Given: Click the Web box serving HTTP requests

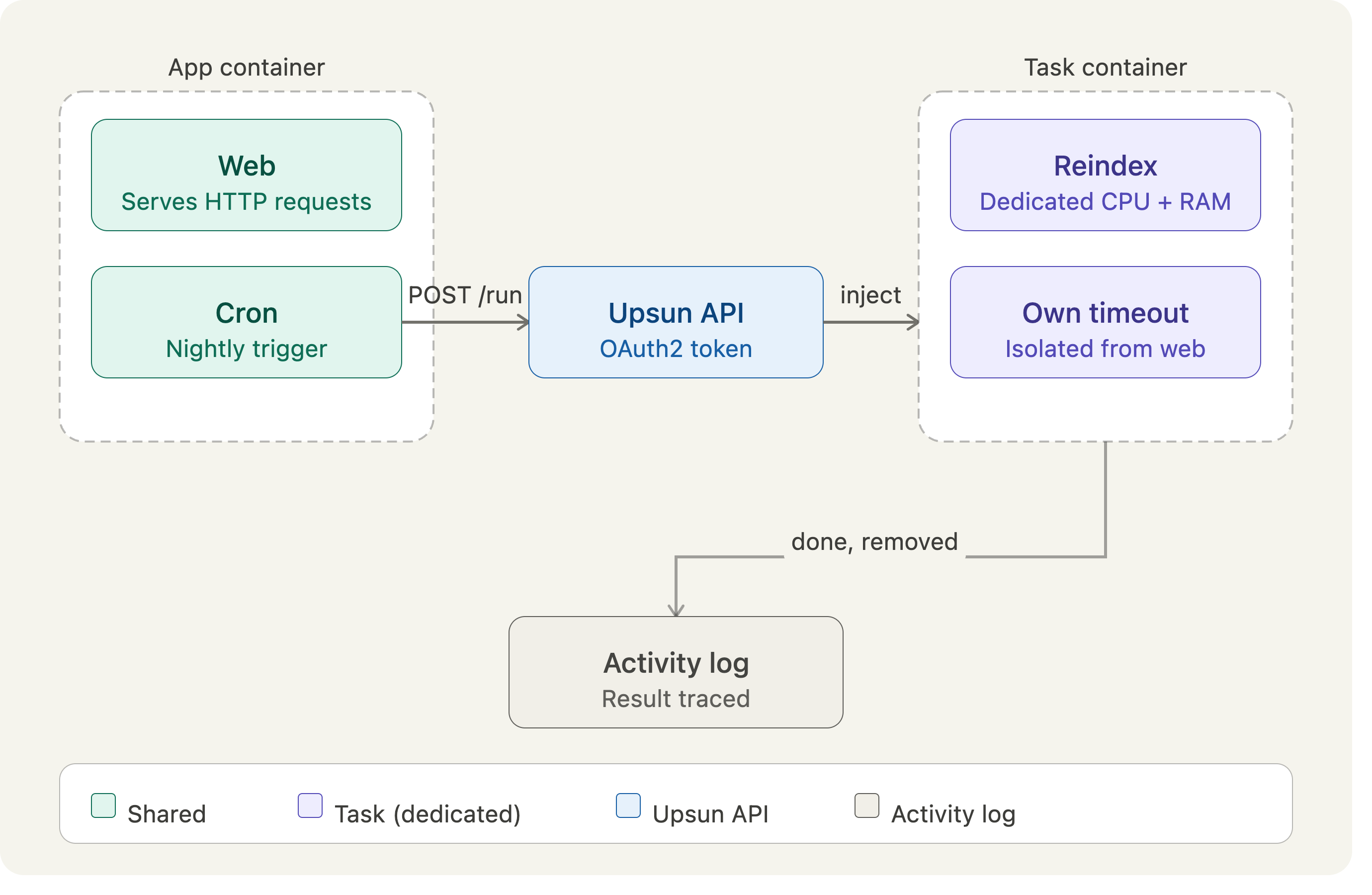Looking at the screenshot, I should 247,176.
